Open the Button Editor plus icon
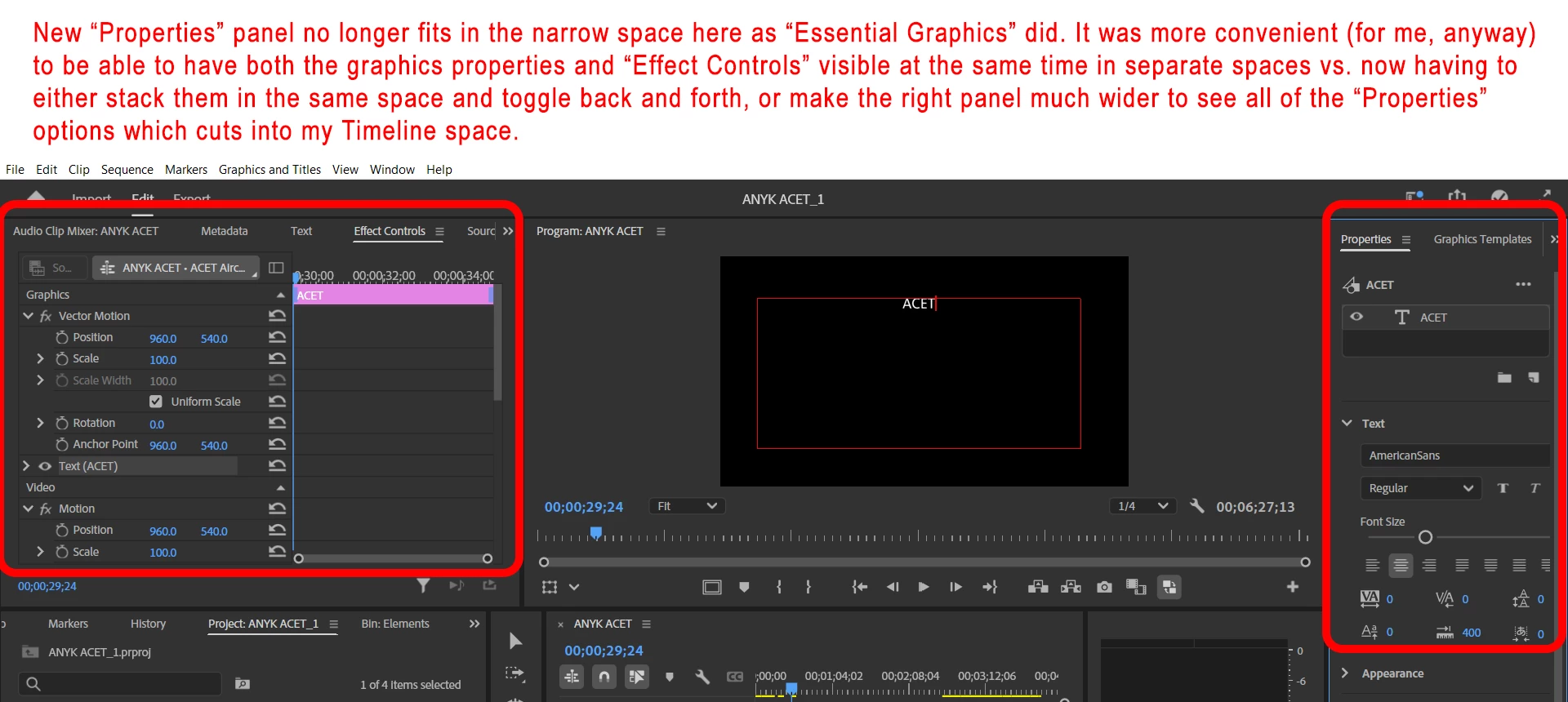Image resolution: width=1568 pixels, height=702 pixels. (1293, 587)
